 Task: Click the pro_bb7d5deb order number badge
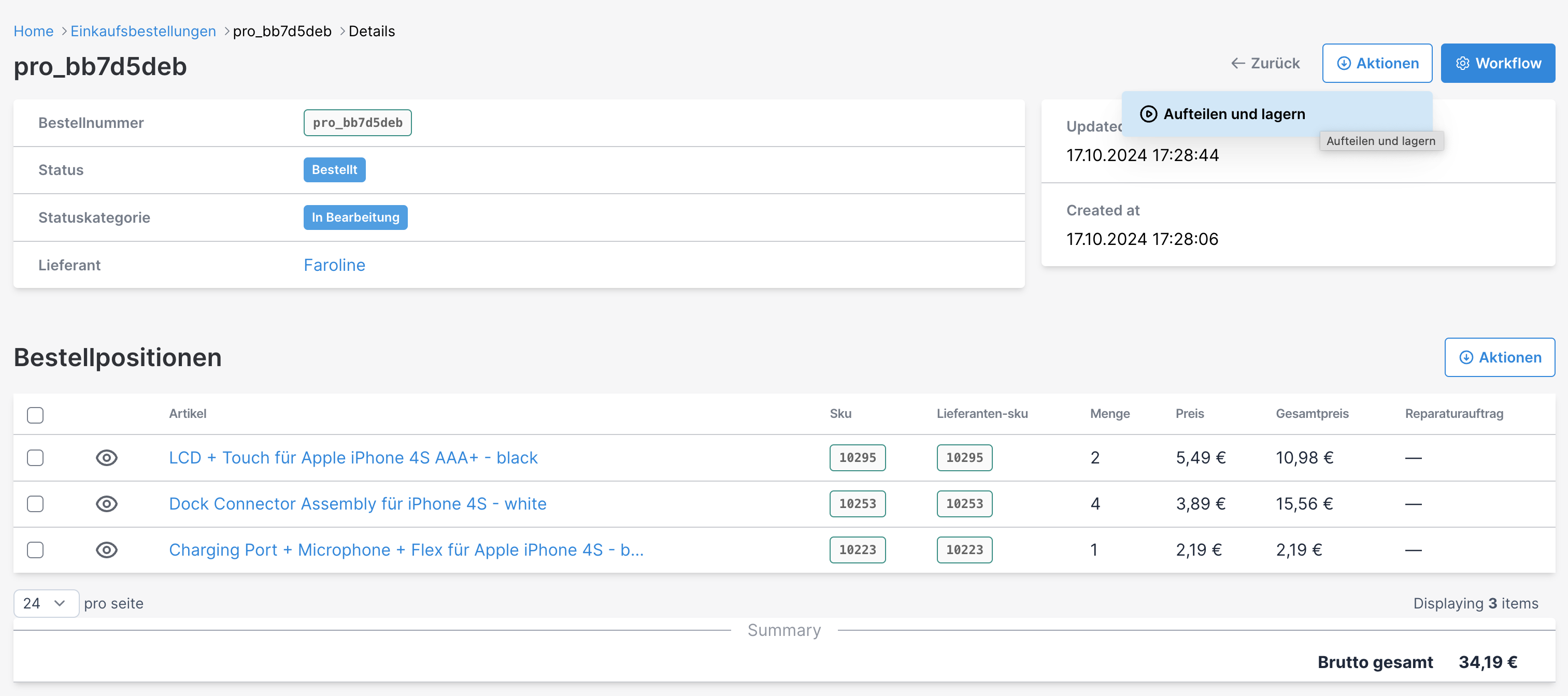click(x=358, y=123)
